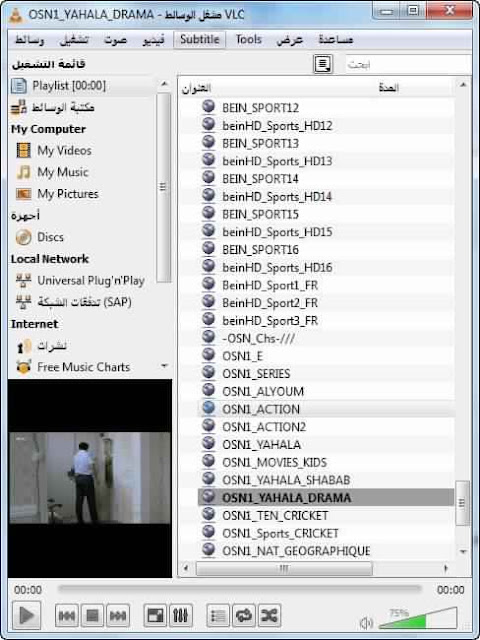Sort by المدة duration column header
480x640 pixels.
(388, 88)
